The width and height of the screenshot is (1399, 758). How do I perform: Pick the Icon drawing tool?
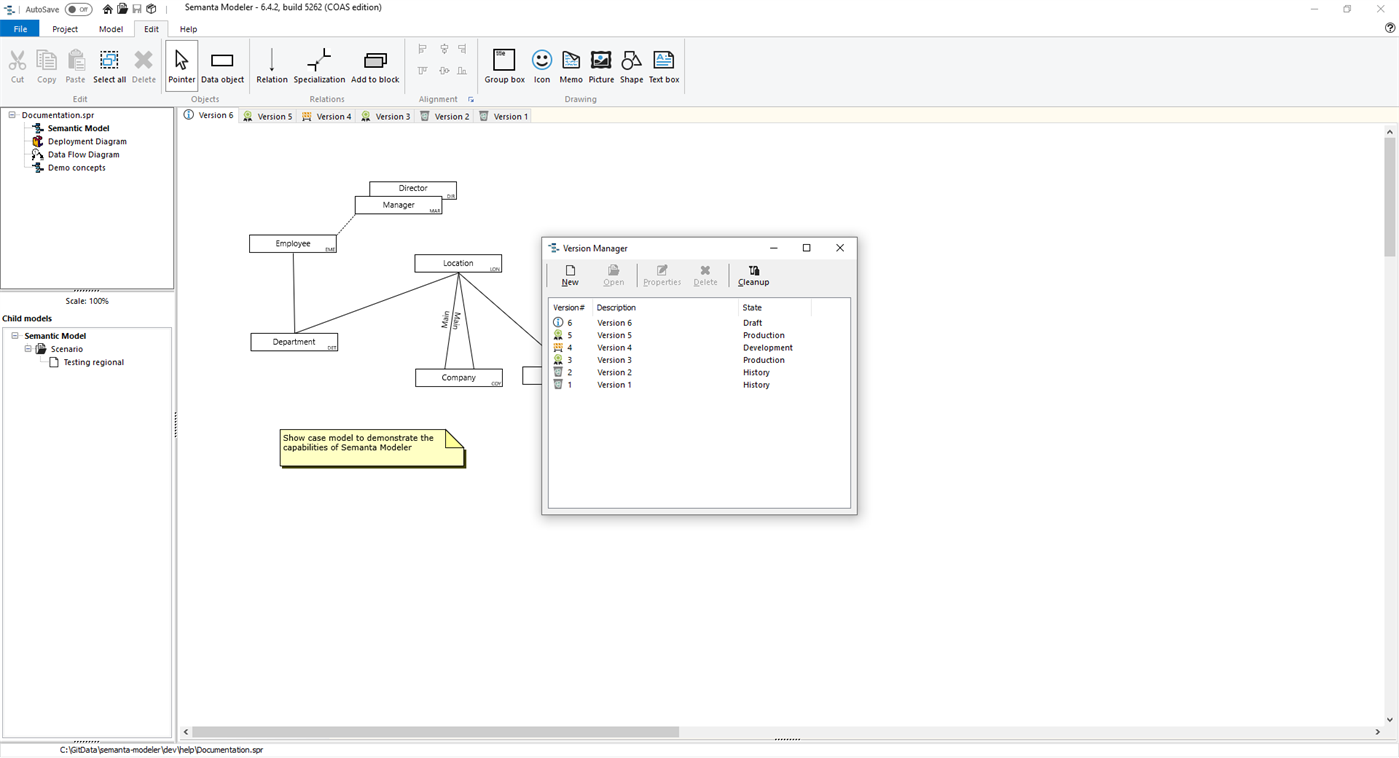[541, 63]
